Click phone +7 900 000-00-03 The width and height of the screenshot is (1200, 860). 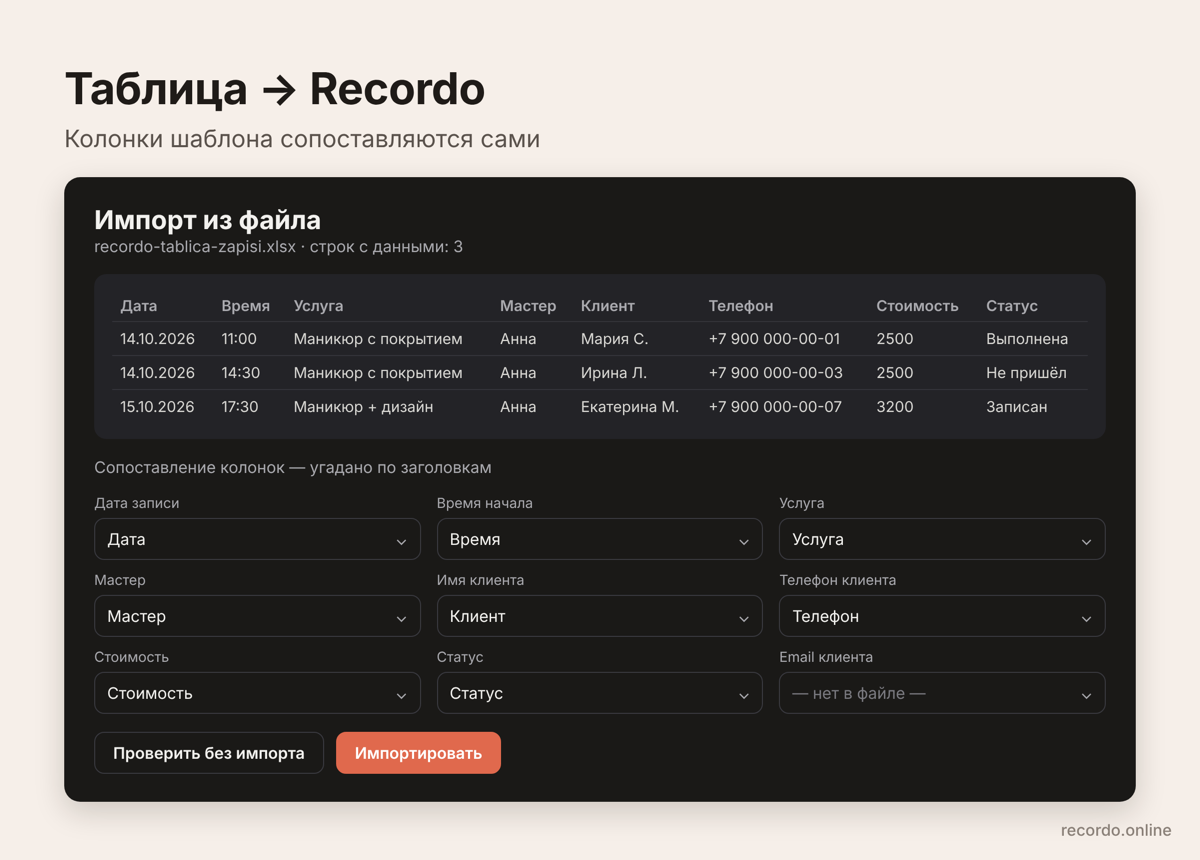[x=776, y=373]
